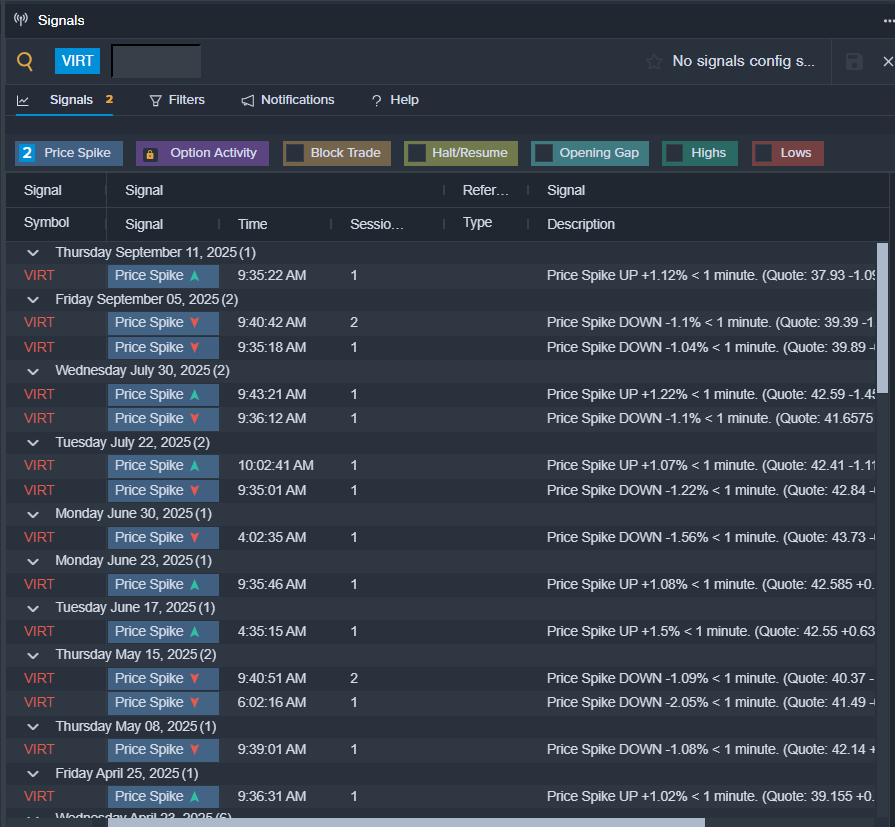Open the Help tab

pos(394,100)
